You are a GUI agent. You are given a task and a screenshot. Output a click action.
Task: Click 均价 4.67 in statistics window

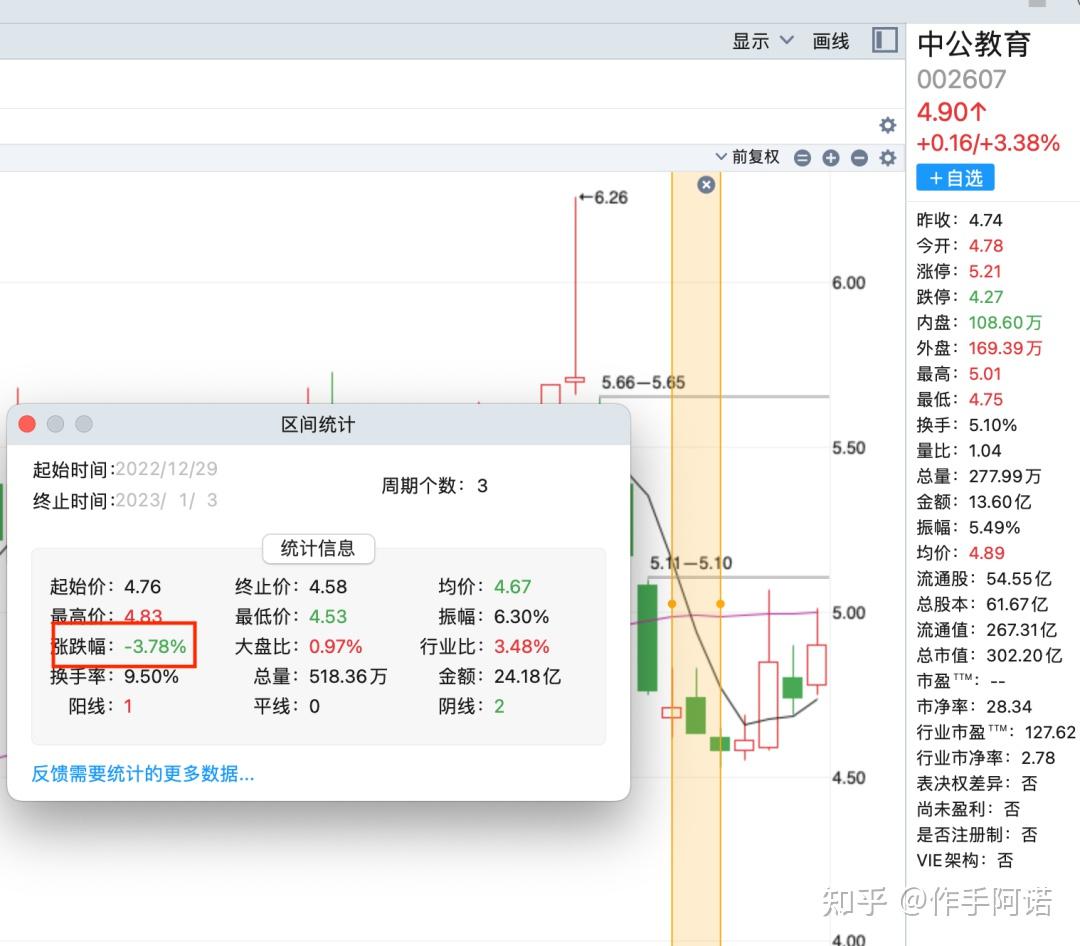point(512,587)
